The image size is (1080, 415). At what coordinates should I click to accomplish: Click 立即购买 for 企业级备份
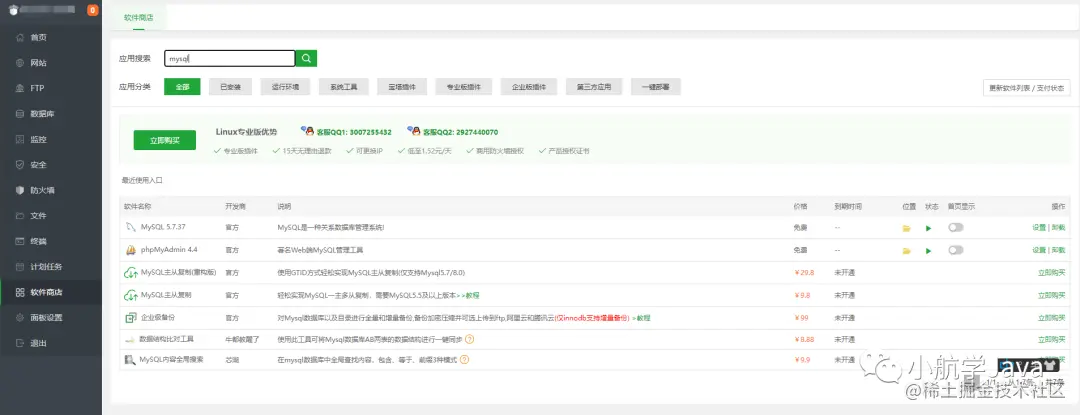click(1051, 318)
